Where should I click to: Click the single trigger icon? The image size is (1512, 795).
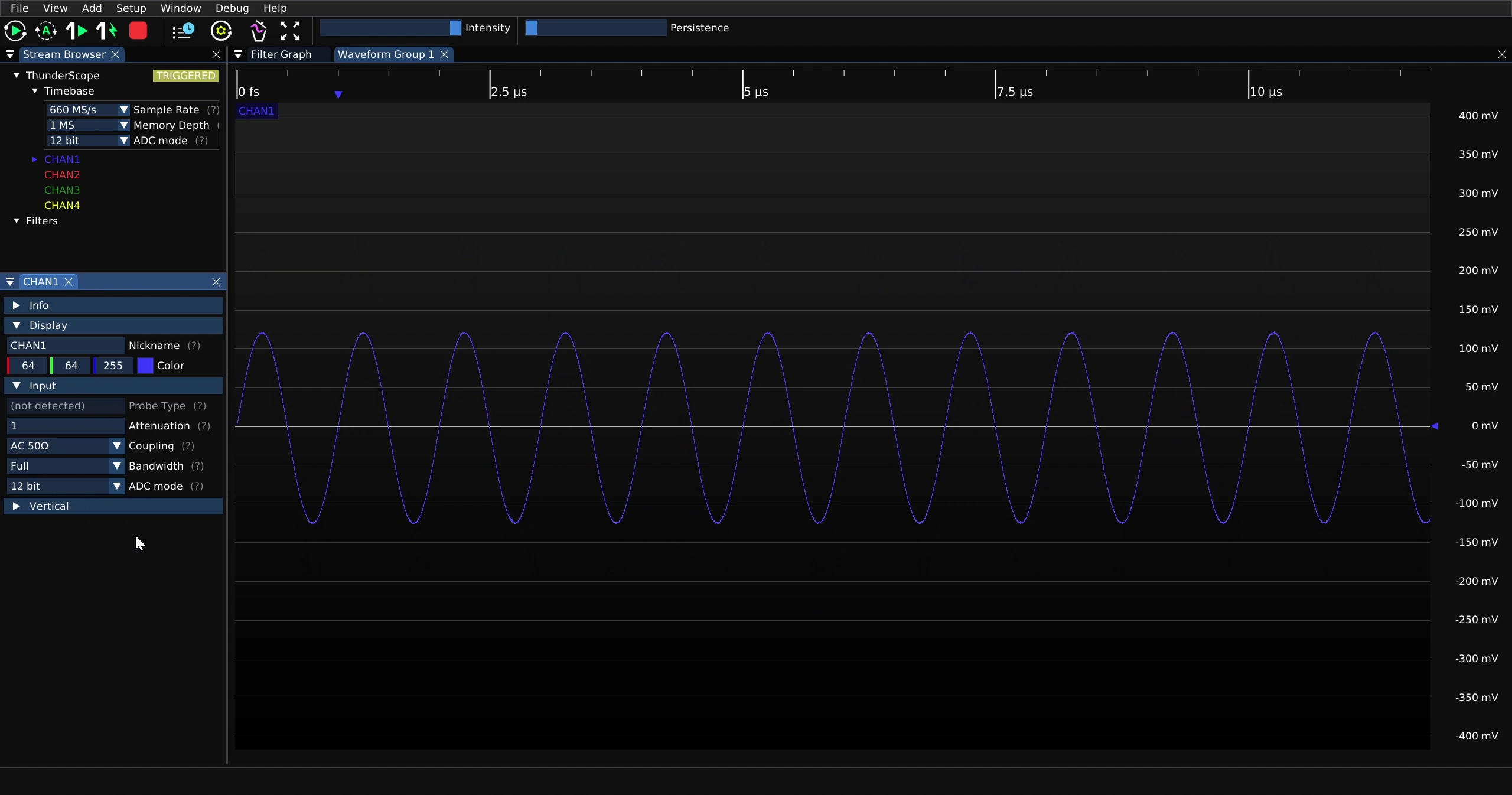pos(76,31)
